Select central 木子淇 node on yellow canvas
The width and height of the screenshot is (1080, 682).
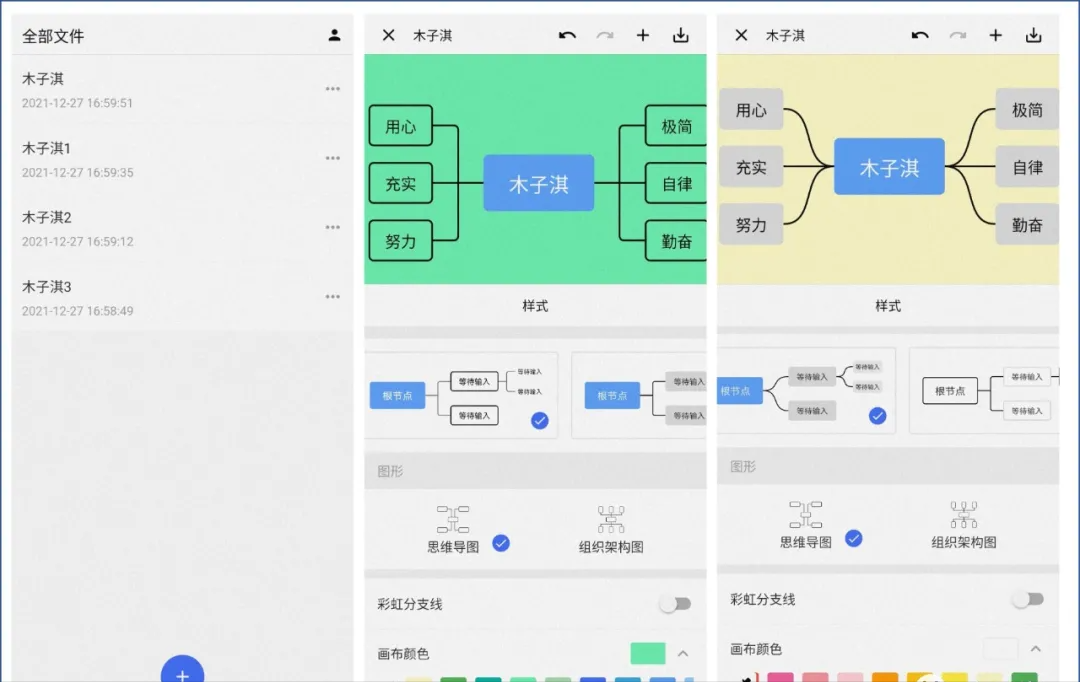(x=889, y=167)
